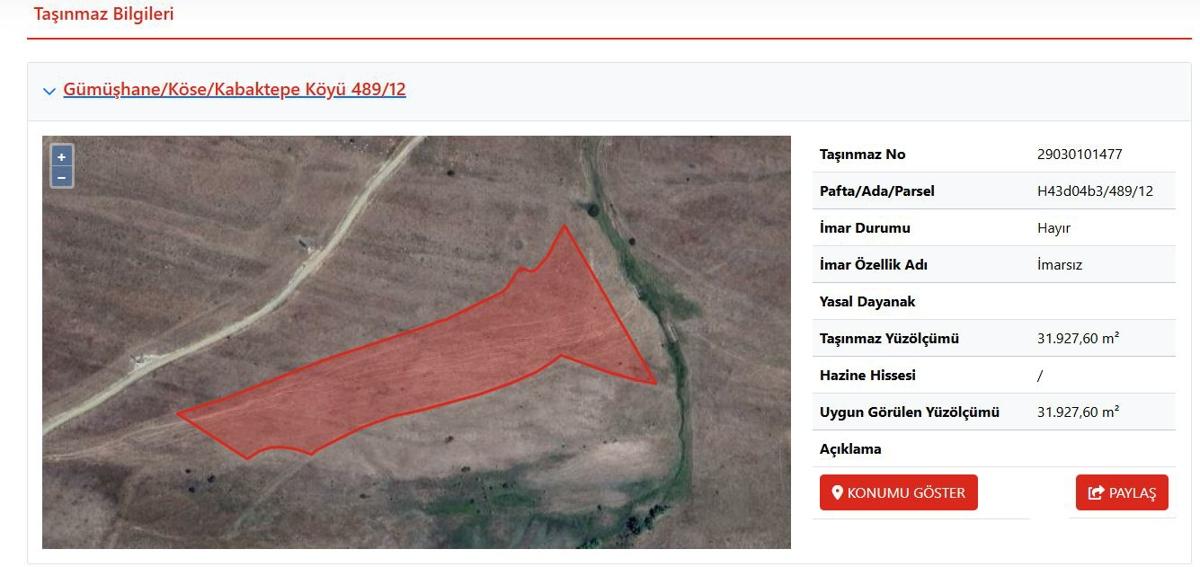
Task: Click the H43d04b3/489/12 parcel value
Action: coord(1095,191)
